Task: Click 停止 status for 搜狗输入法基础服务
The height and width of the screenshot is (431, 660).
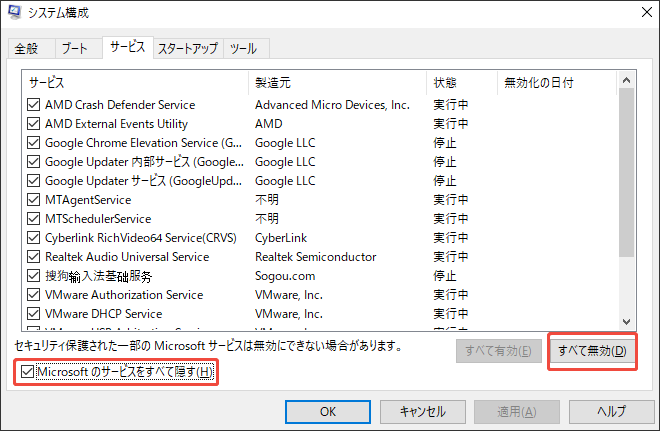Action: 445,276
